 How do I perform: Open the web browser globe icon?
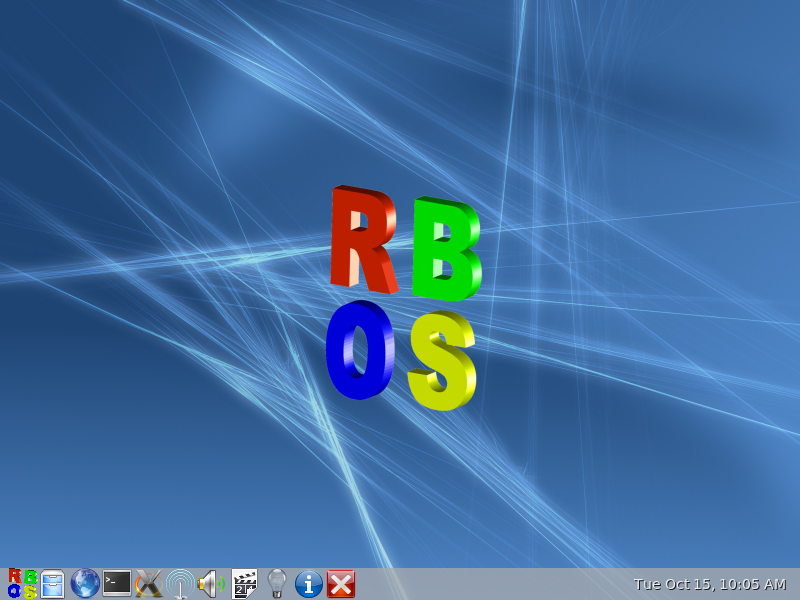[x=85, y=584]
